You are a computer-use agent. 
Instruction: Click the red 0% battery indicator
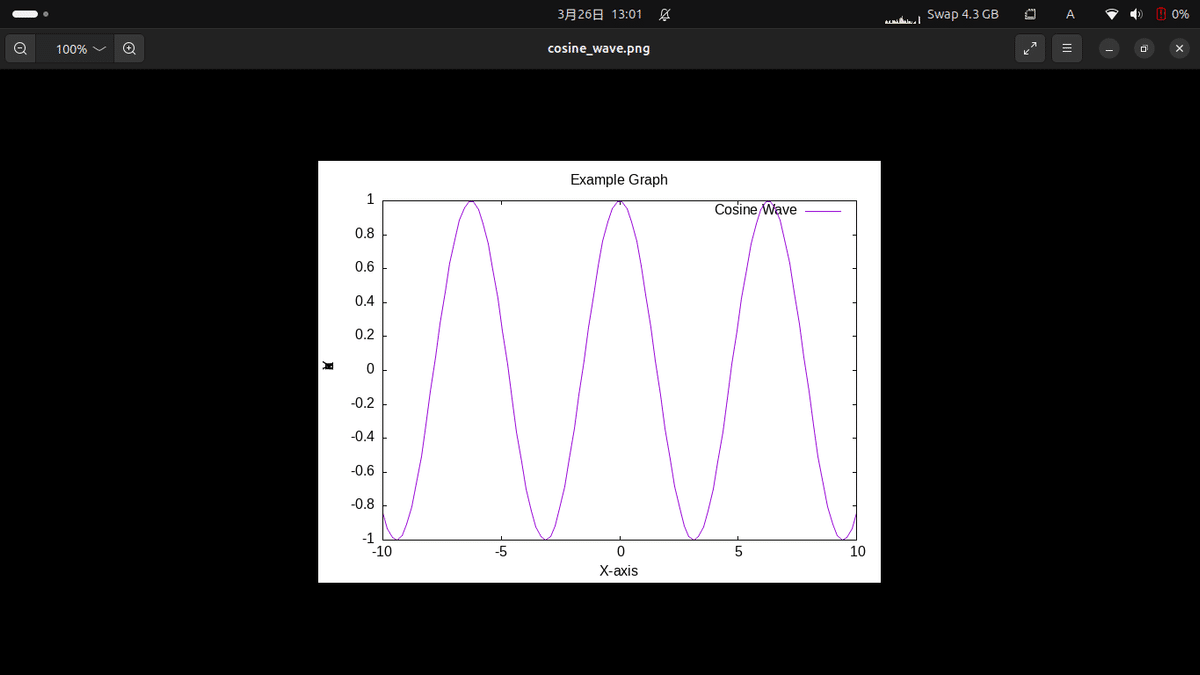coord(1172,14)
